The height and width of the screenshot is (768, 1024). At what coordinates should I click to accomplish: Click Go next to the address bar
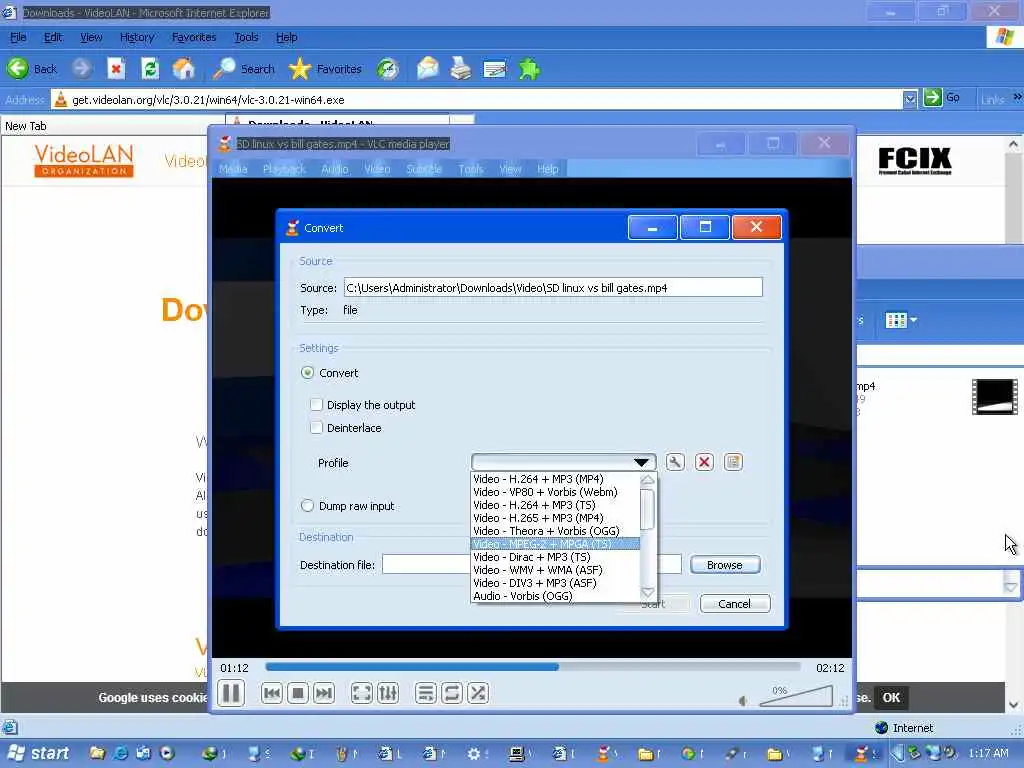[942, 98]
